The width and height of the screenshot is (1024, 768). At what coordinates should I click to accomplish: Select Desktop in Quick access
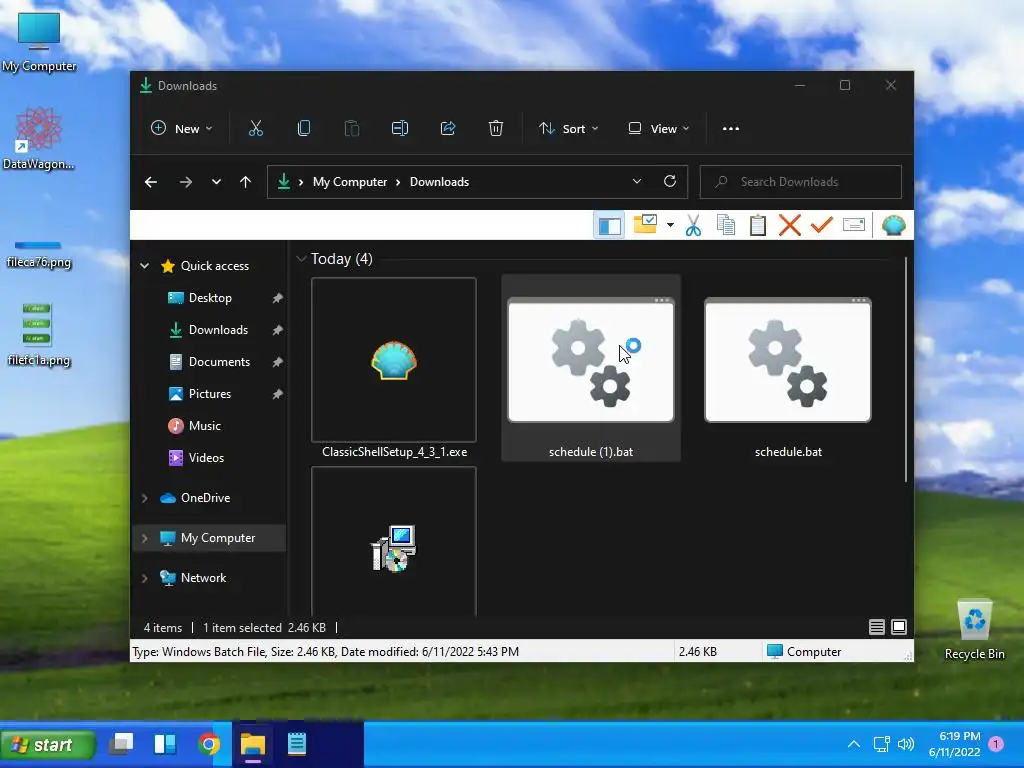209,298
